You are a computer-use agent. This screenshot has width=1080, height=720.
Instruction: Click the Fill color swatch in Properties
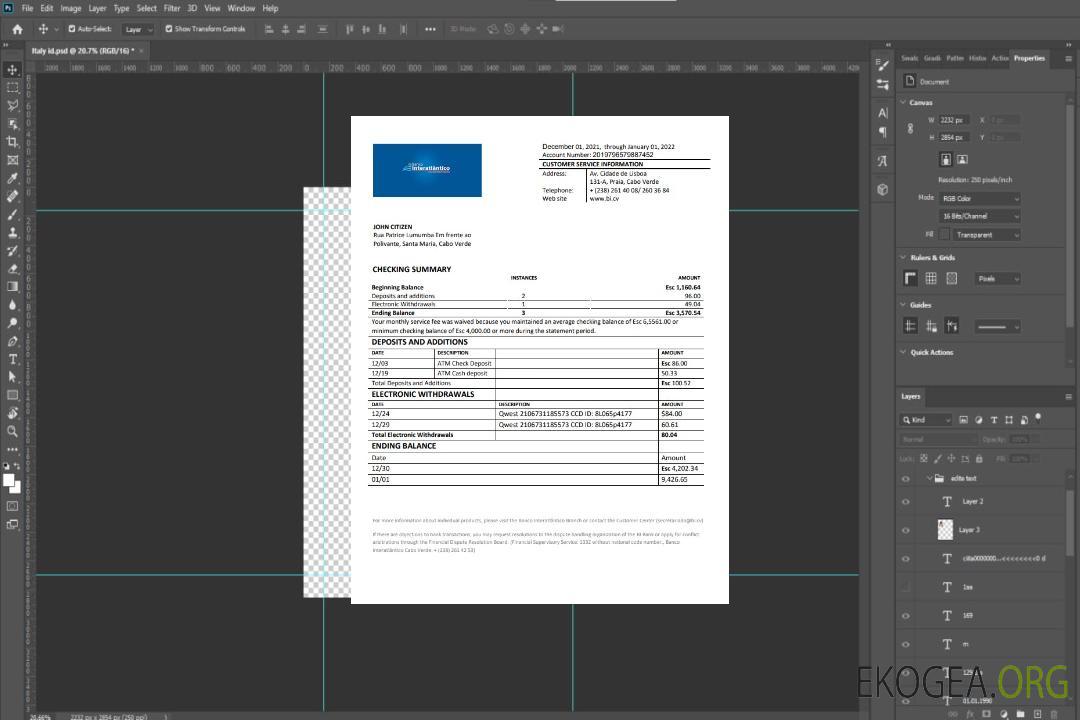[x=944, y=234]
